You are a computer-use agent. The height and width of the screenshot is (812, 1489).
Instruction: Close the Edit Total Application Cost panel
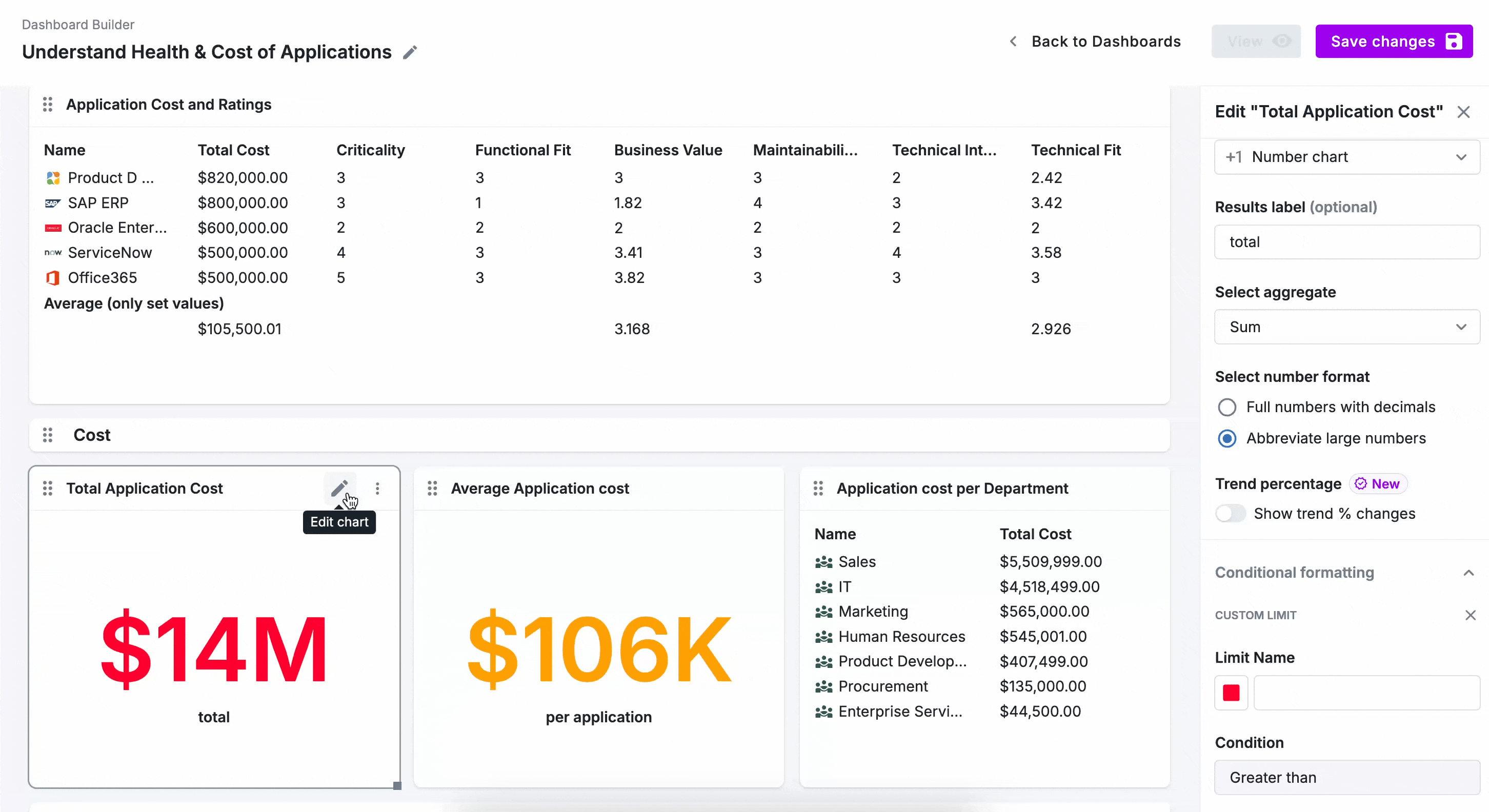click(x=1463, y=112)
